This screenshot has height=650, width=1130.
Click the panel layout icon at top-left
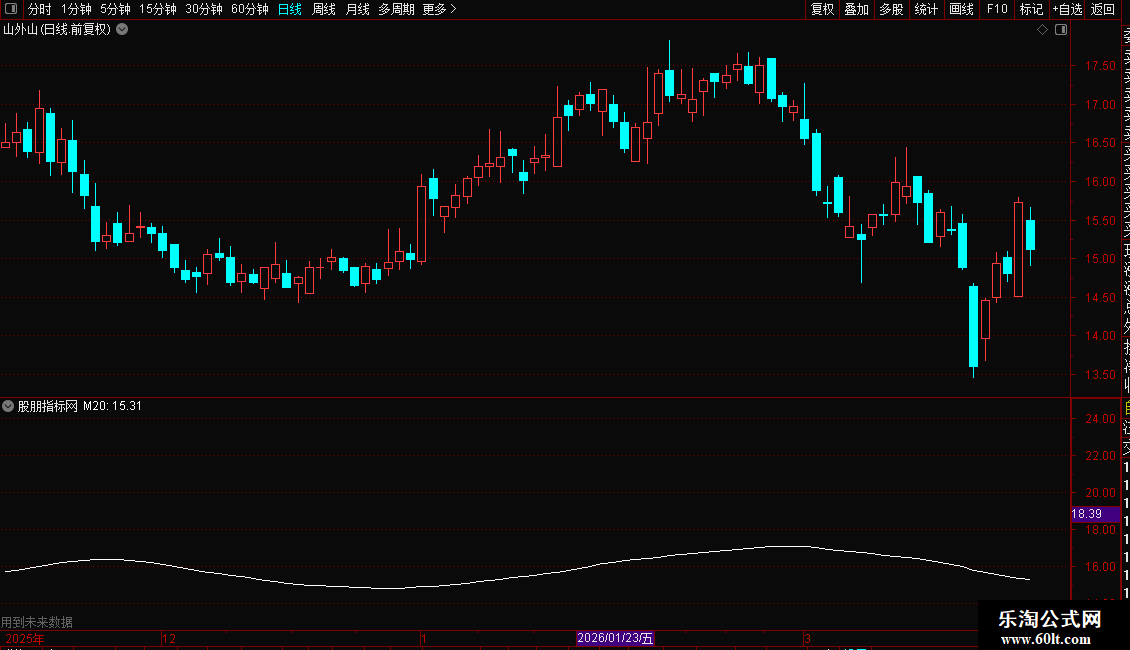point(11,9)
